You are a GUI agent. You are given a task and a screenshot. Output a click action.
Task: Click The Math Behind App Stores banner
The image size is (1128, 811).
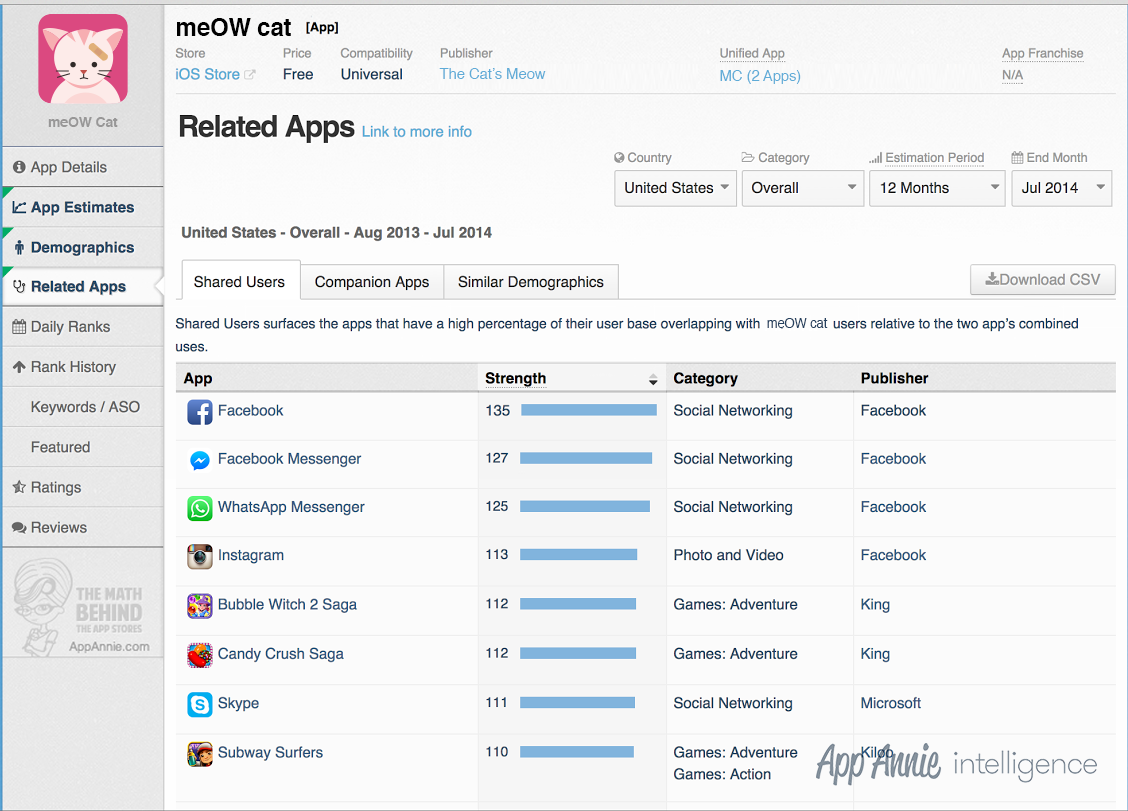81,608
